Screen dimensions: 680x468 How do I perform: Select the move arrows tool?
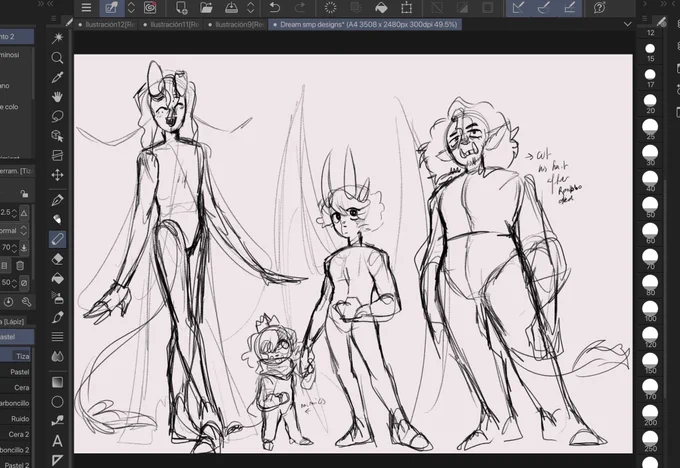(x=57, y=175)
